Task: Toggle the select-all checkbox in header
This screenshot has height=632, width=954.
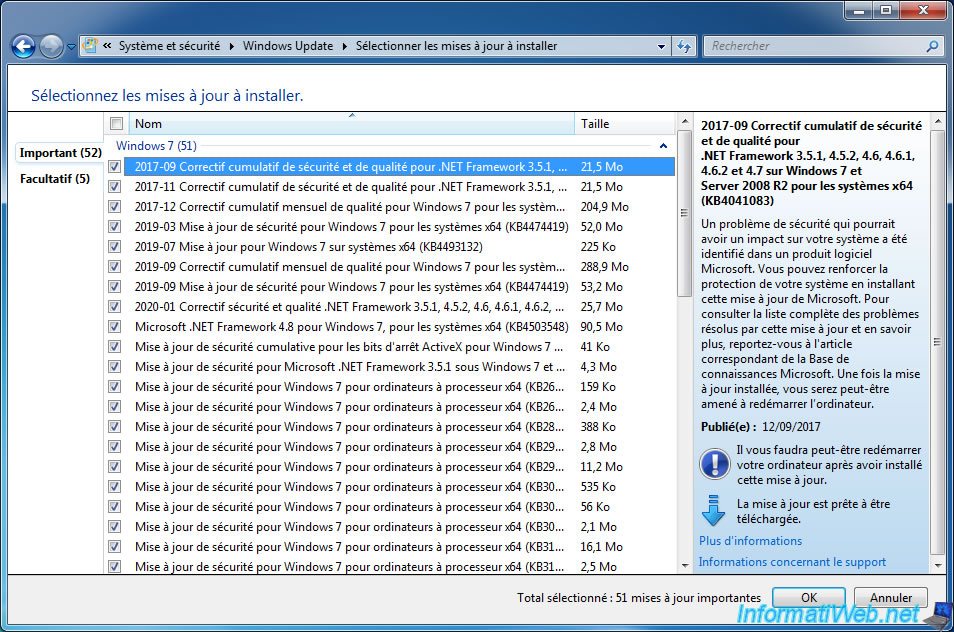Action: click(116, 124)
